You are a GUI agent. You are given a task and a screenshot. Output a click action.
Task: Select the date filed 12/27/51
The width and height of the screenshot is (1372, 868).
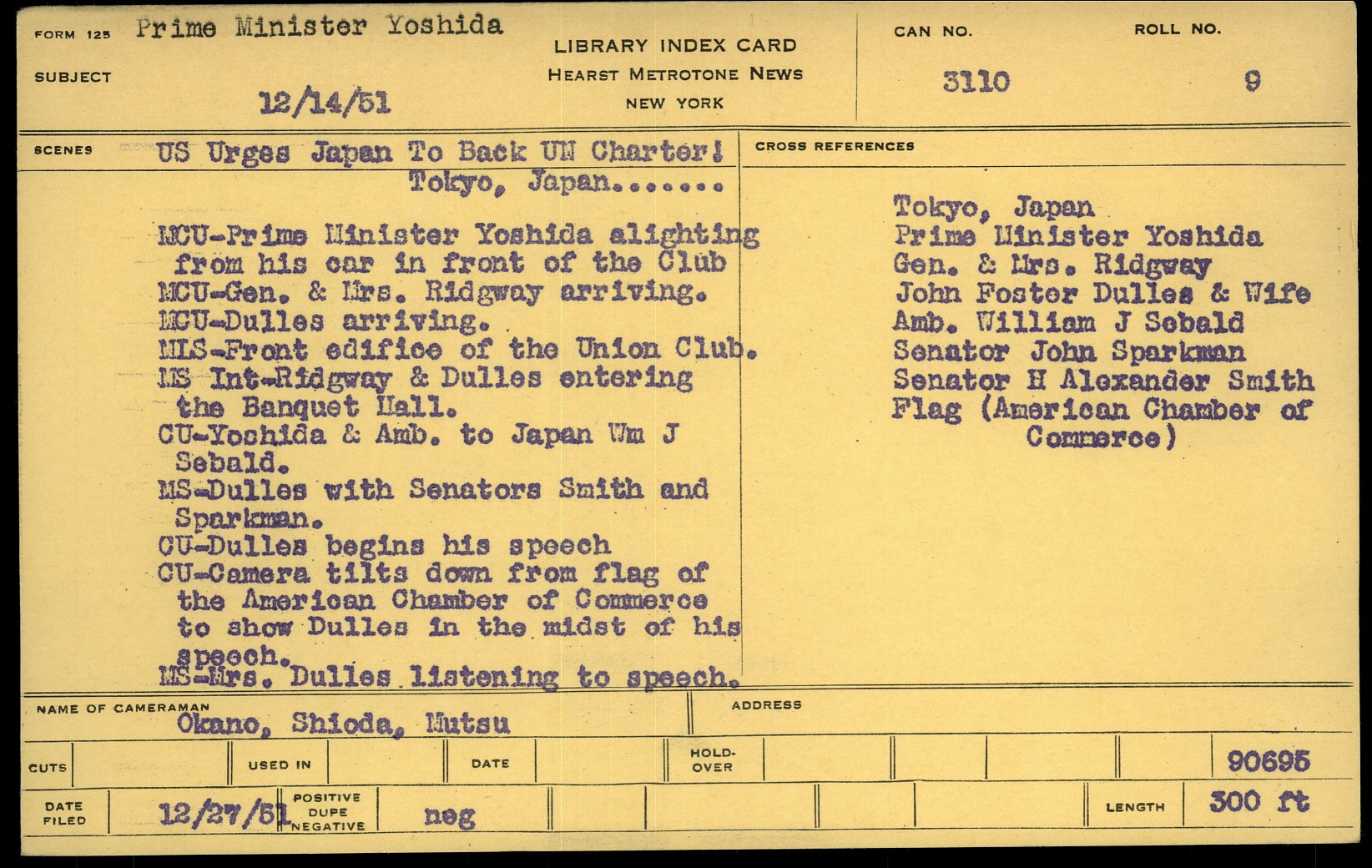220,813
